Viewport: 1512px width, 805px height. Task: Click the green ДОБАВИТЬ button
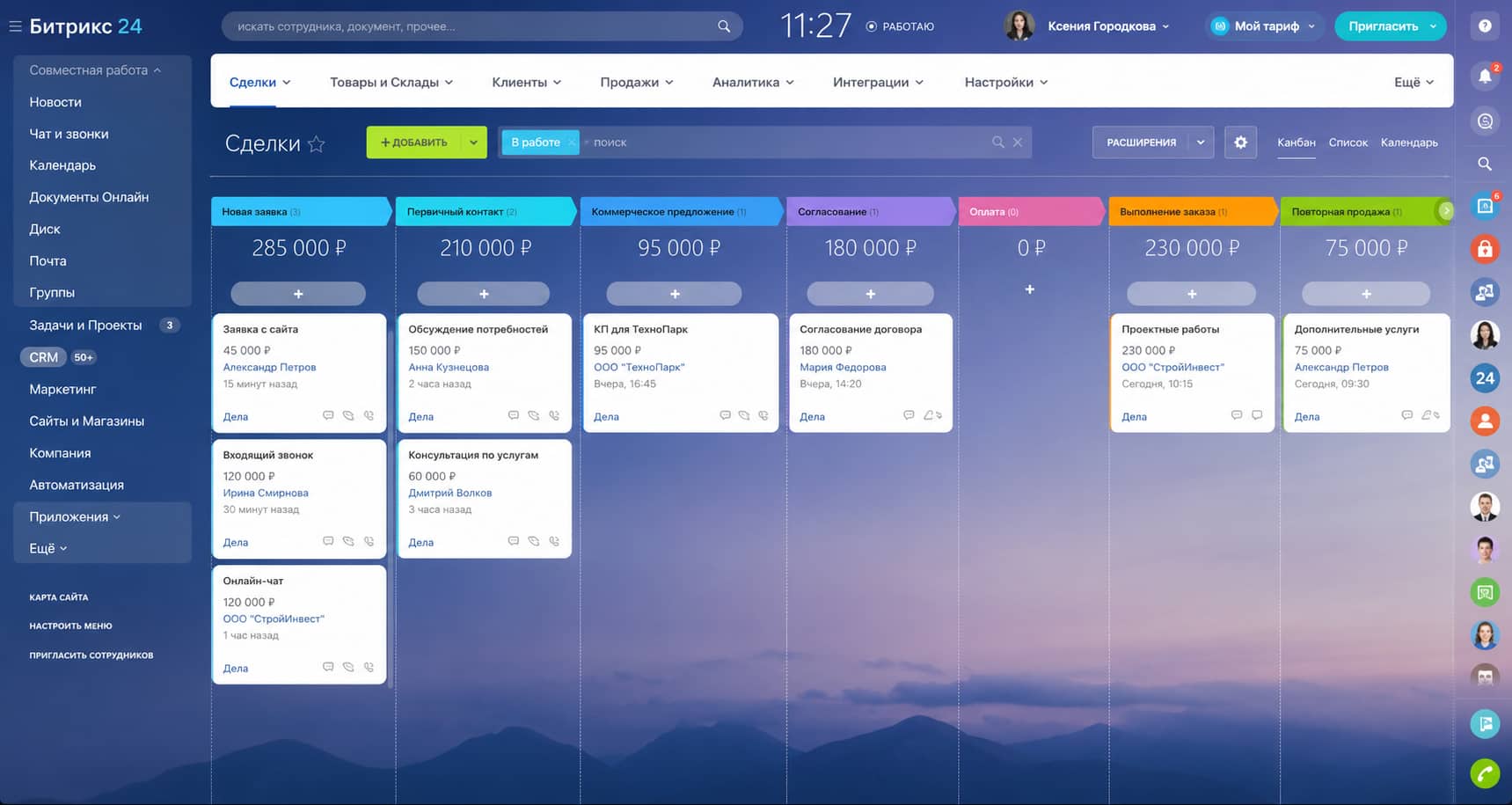(x=414, y=143)
